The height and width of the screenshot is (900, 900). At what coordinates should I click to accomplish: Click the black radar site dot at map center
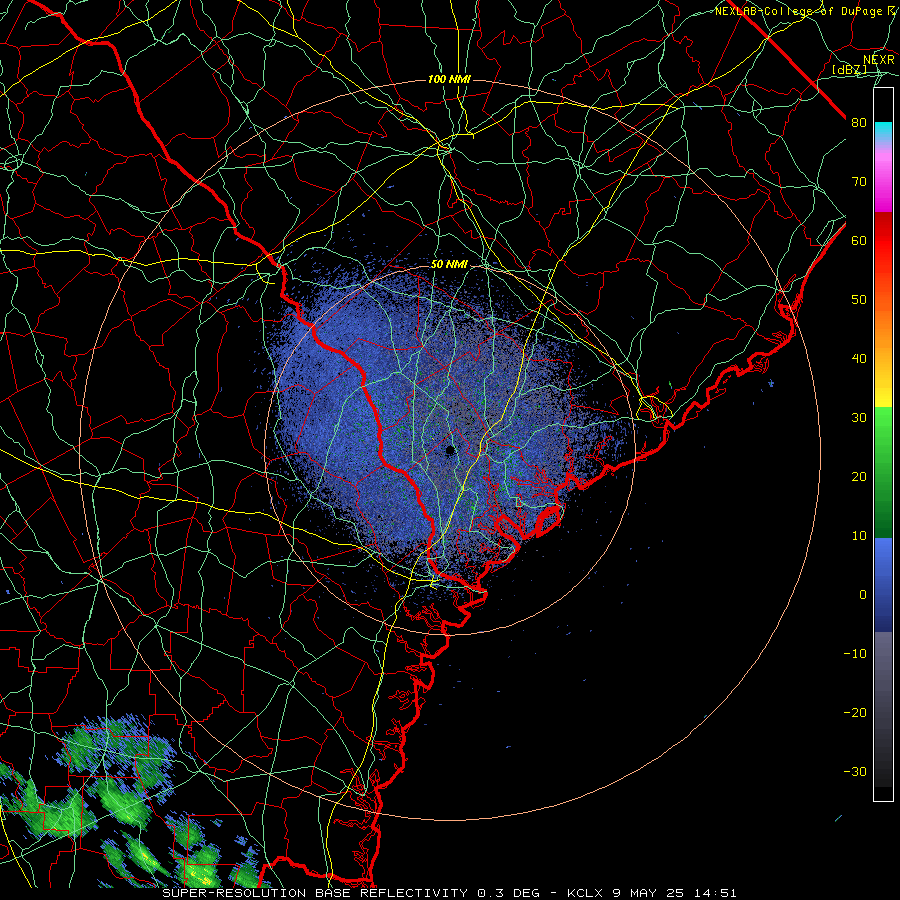450,450
